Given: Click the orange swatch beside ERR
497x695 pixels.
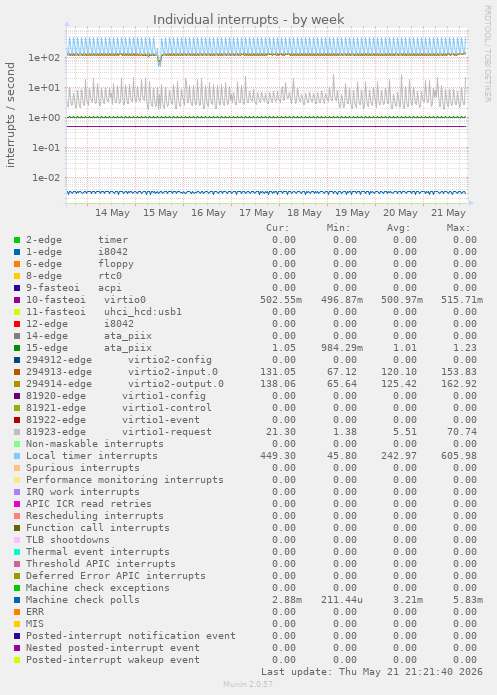Looking at the screenshot, I should point(17,612).
